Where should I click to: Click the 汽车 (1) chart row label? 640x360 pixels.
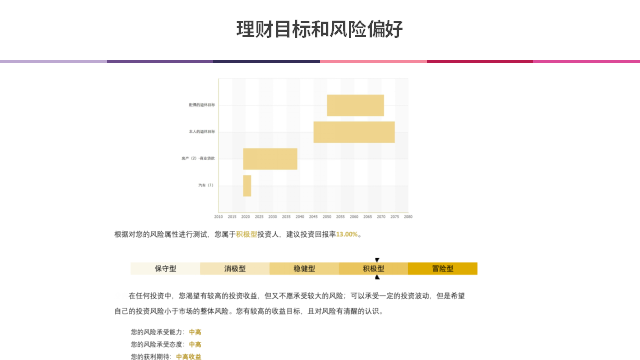206,185
